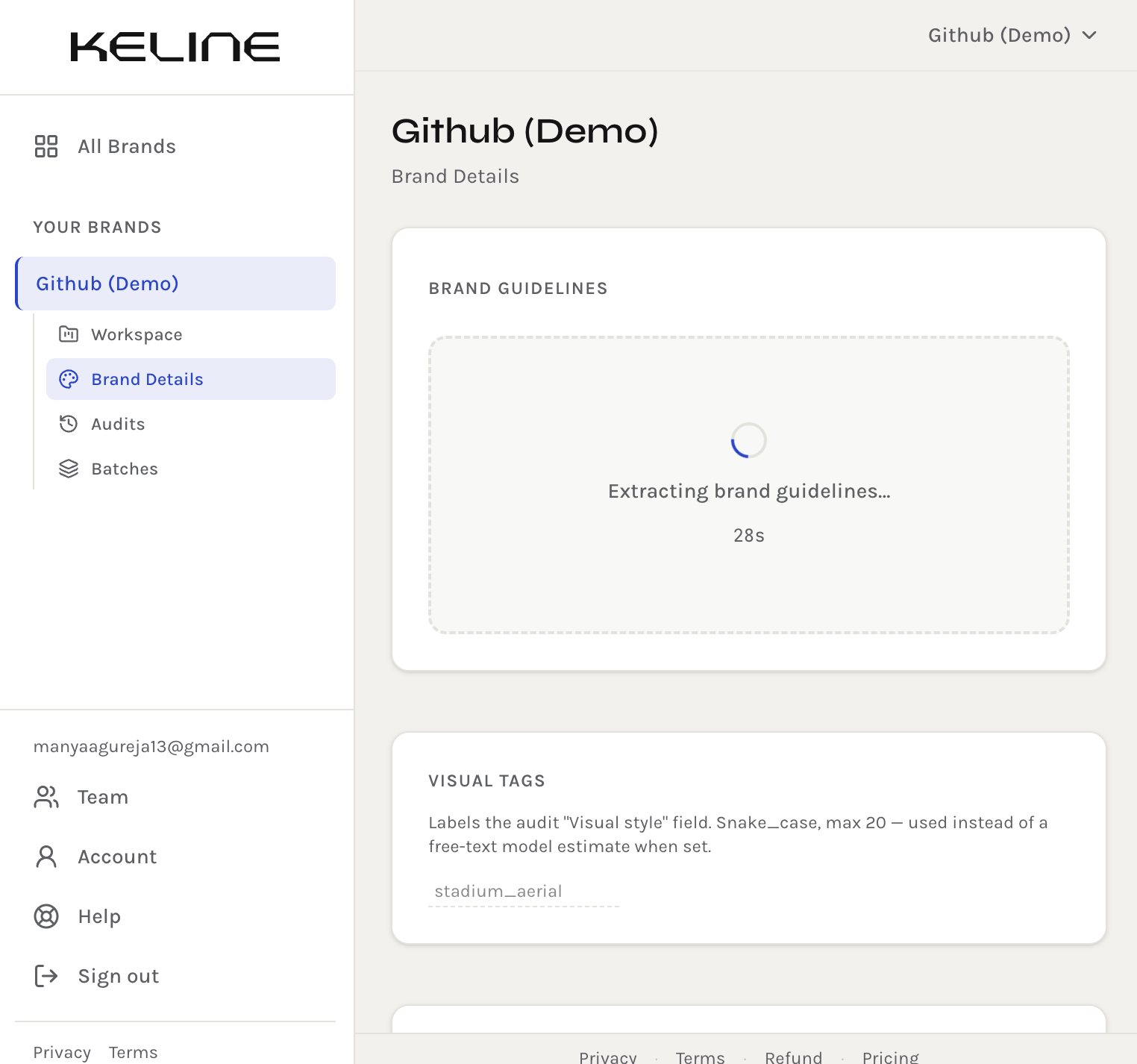This screenshot has width=1137, height=1064.
Task: Open the Batches section
Action: point(191,469)
